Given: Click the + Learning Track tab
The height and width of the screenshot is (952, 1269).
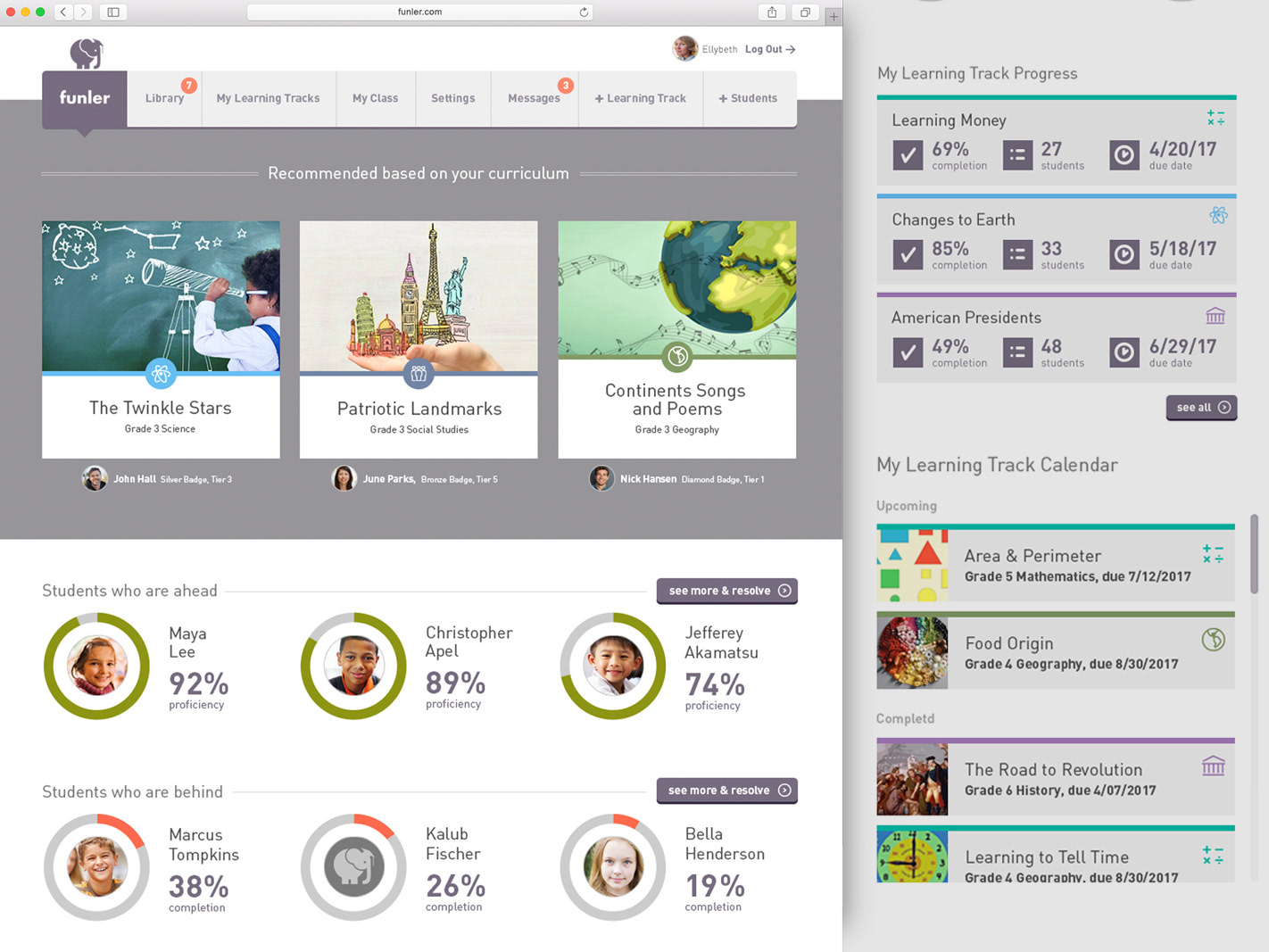Looking at the screenshot, I should 641,98.
